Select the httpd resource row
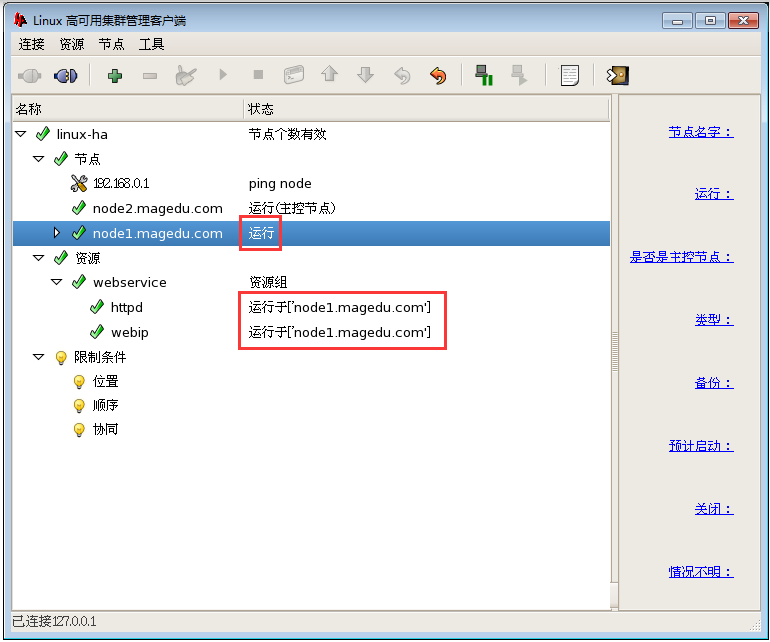 311,307
